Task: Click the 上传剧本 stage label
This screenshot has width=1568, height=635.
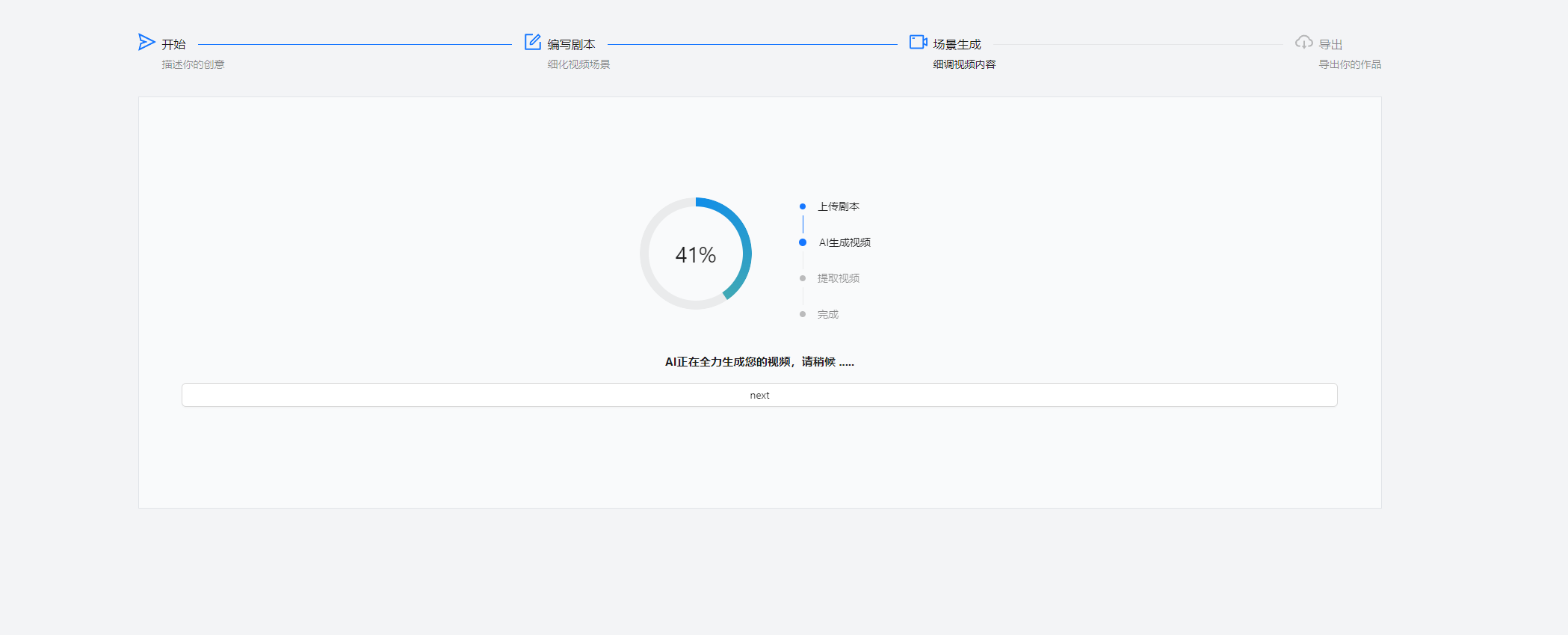Action: (x=839, y=206)
